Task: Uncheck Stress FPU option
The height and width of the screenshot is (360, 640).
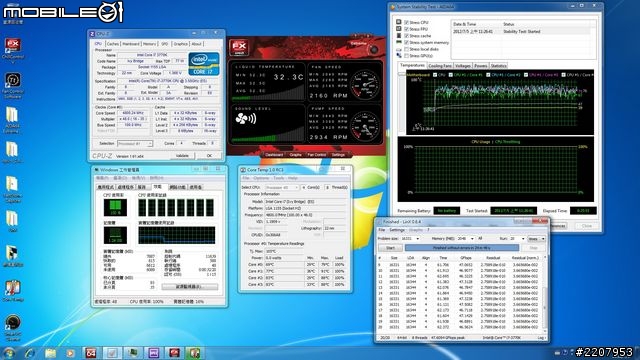Action: coord(406,29)
